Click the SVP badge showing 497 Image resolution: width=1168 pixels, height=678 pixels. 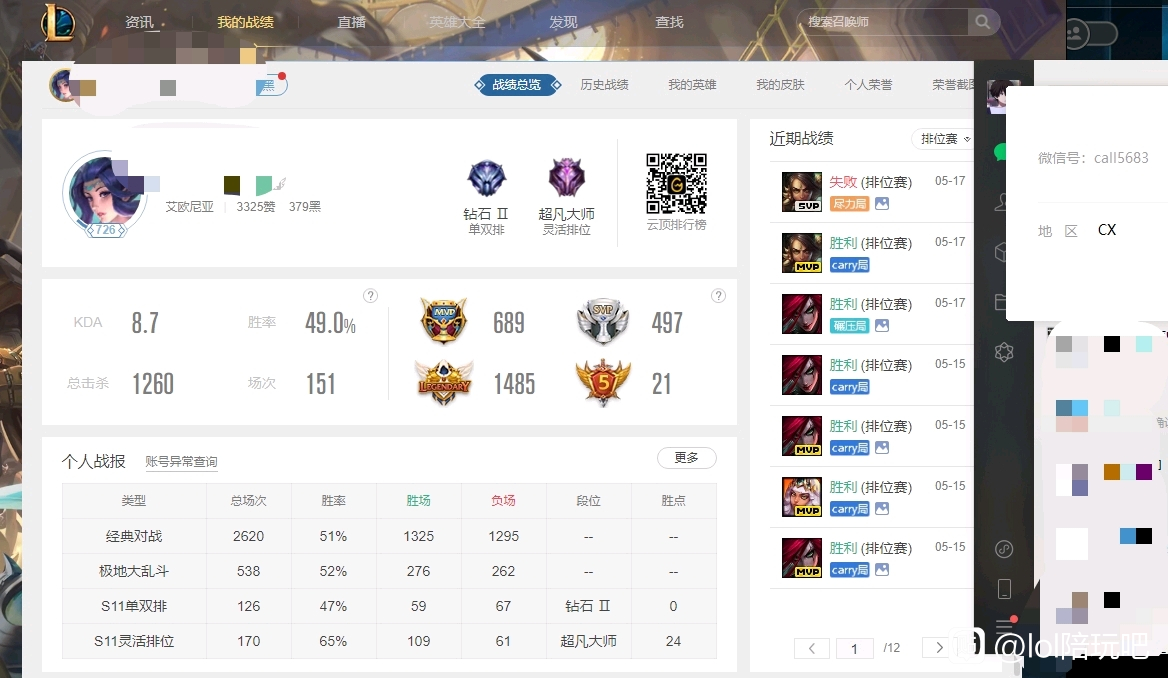[x=603, y=321]
